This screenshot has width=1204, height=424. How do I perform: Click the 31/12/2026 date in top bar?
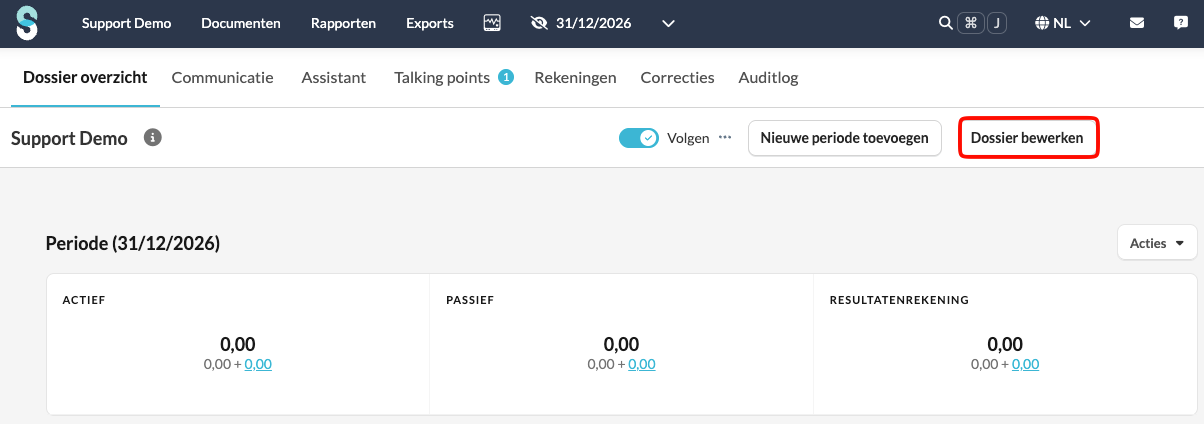(594, 23)
